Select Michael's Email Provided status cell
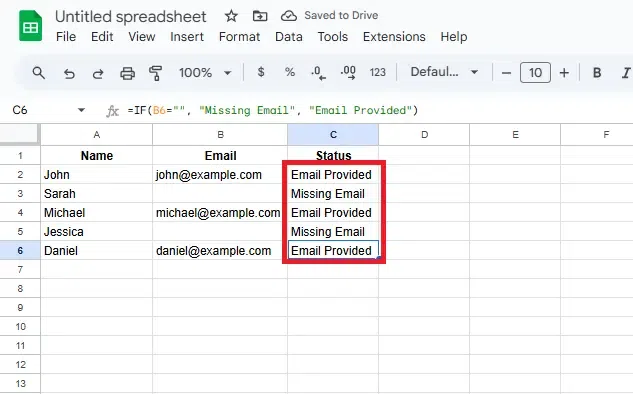633x394 pixels. 333,212
